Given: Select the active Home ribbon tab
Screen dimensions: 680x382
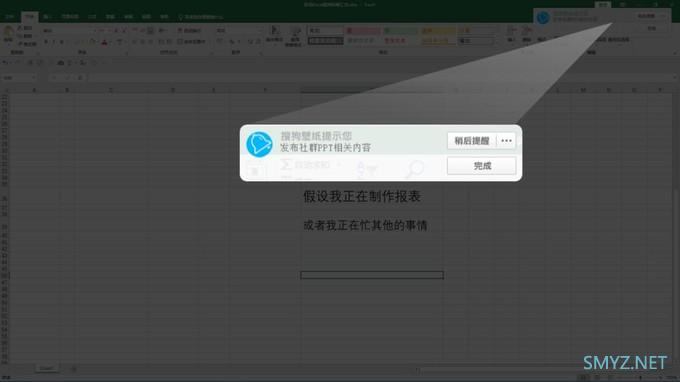Looking at the screenshot, I should [x=29, y=17].
